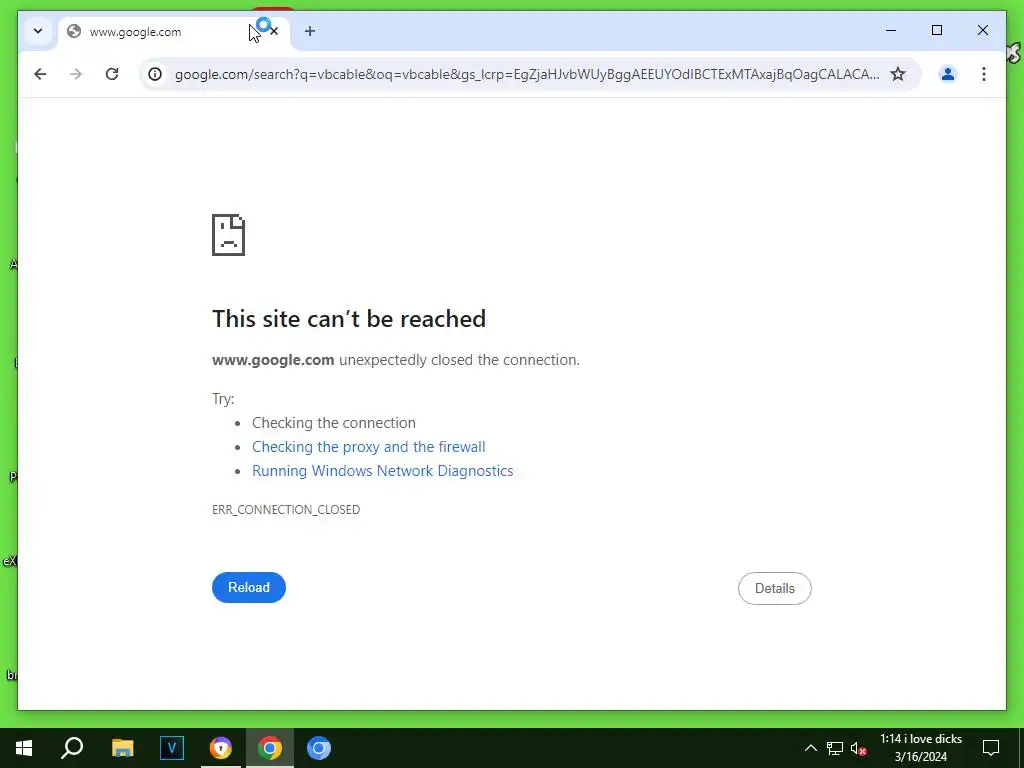Click the muted volume tray icon

coord(859,748)
